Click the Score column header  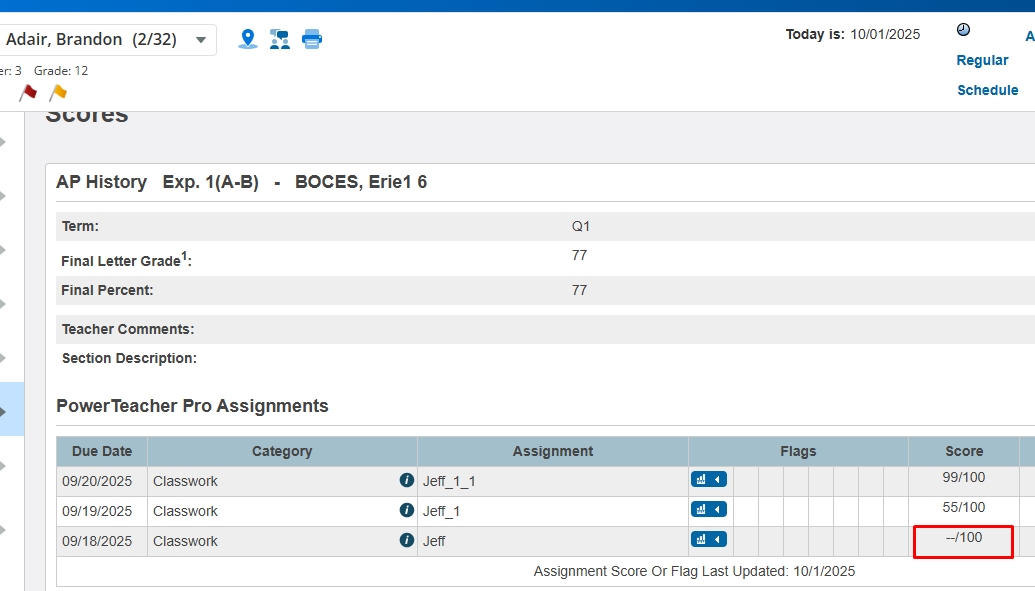tap(964, 451)
